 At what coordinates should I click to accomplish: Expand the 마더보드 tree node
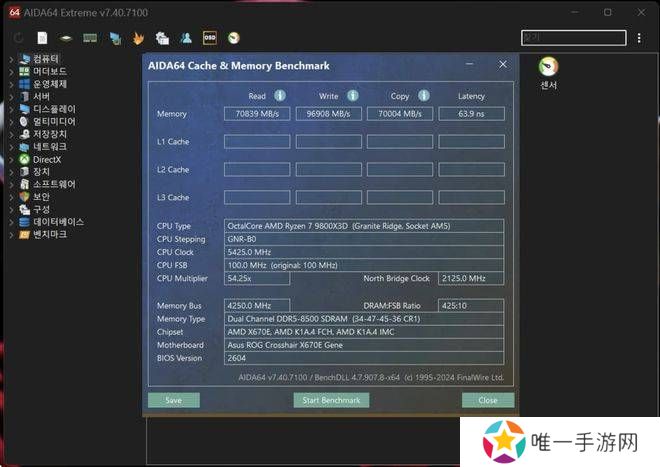tap(11, 72)
